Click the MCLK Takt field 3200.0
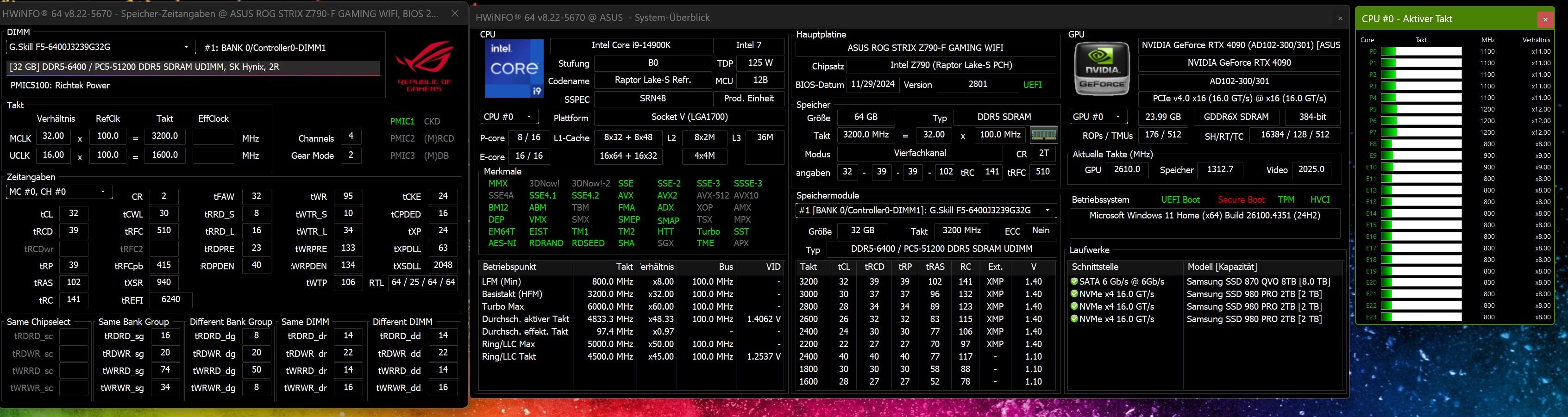This screenshot has width=1568, height=417. (x=164, y=137)
